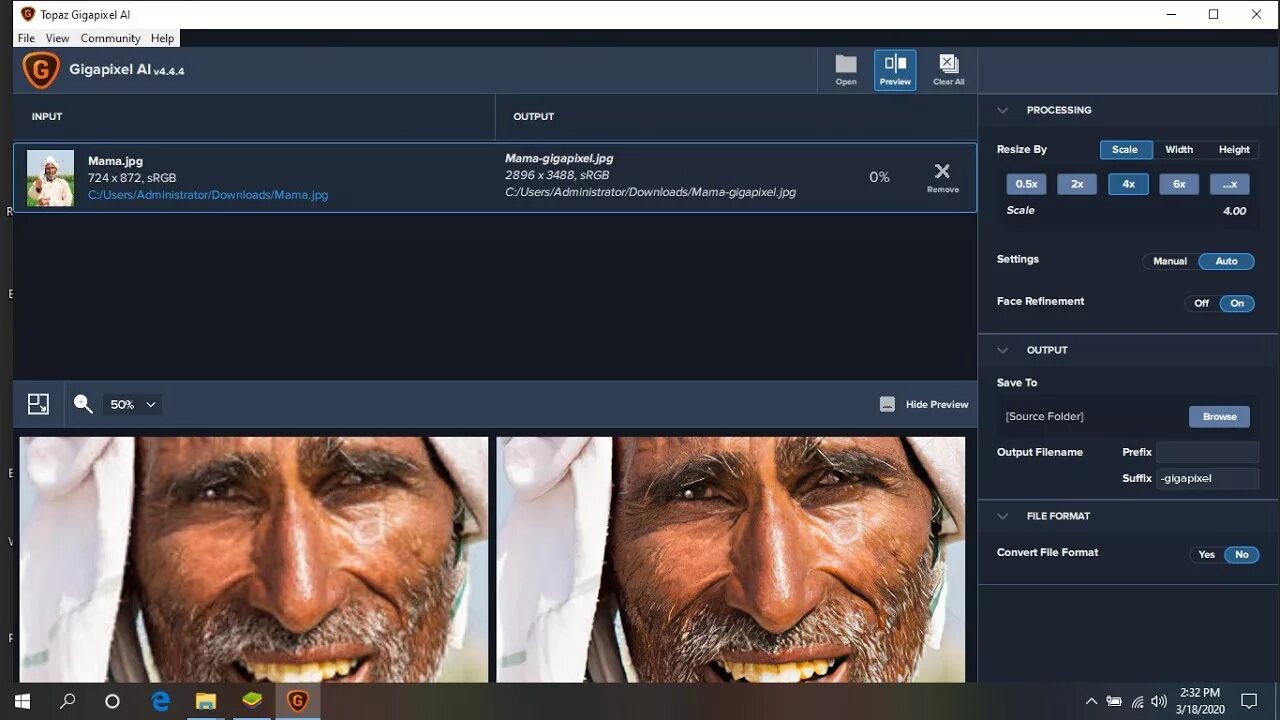Click the taskbar clock showing 2:32 PM
This screenshot has height=720, width=1280.
coord(1199,692)
